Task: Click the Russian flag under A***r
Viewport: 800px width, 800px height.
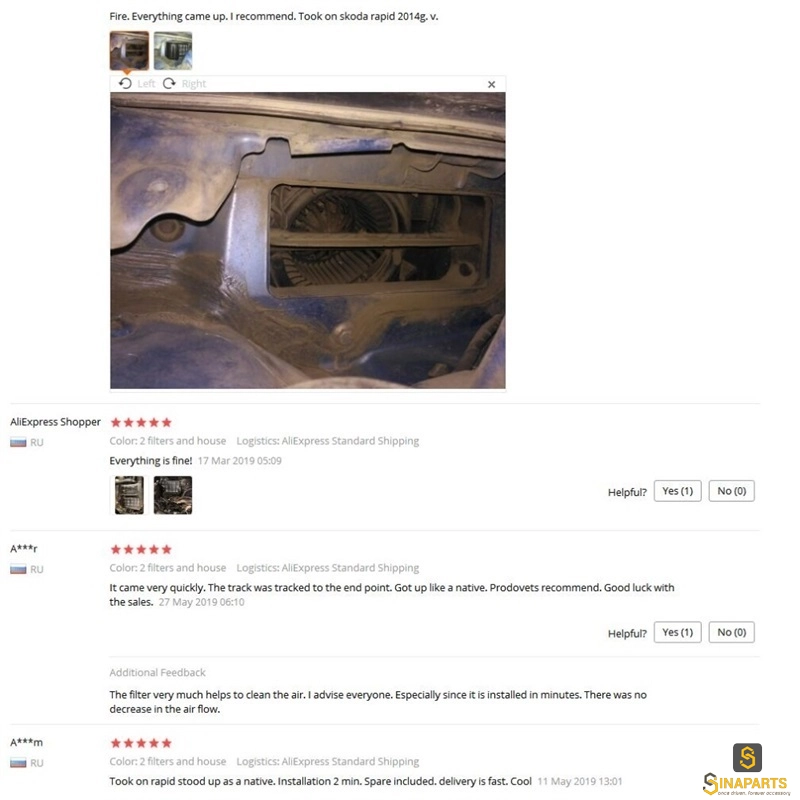Action: coord(18,569)
